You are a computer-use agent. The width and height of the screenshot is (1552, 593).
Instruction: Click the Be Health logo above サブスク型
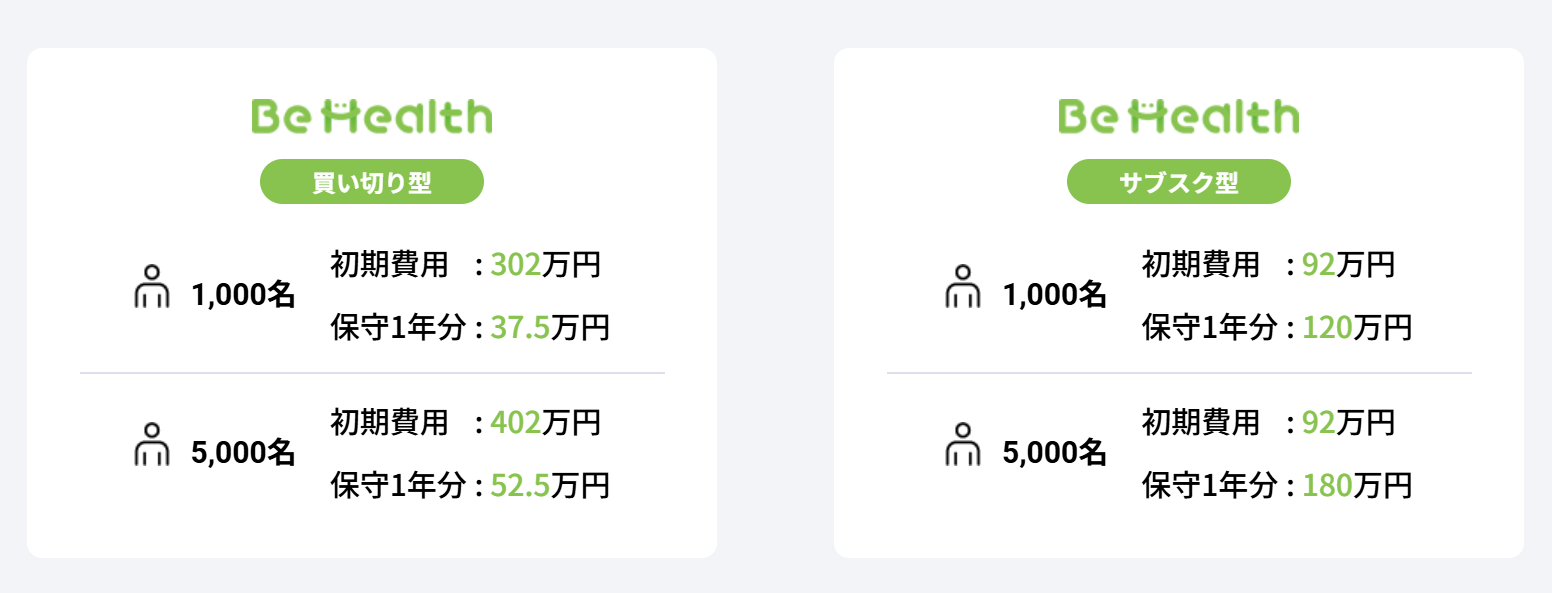1178,116
